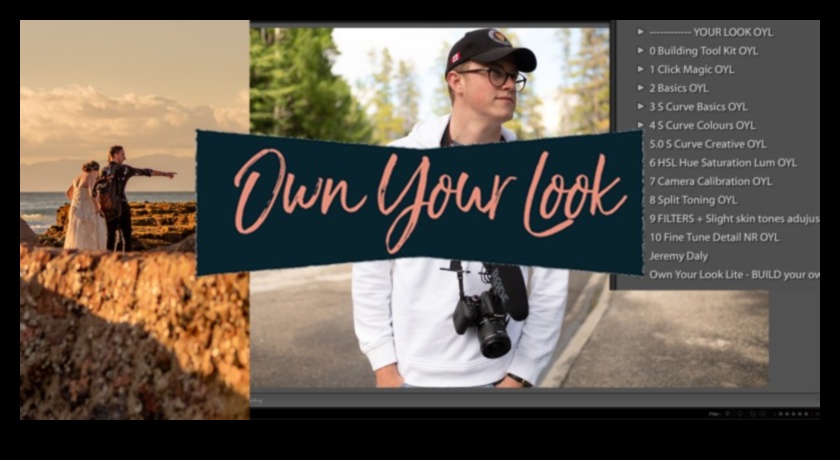This screenshot has width=840, height=460.
Task: Click the Filter label in the bottom bar
Action: [x=713, y=413]
